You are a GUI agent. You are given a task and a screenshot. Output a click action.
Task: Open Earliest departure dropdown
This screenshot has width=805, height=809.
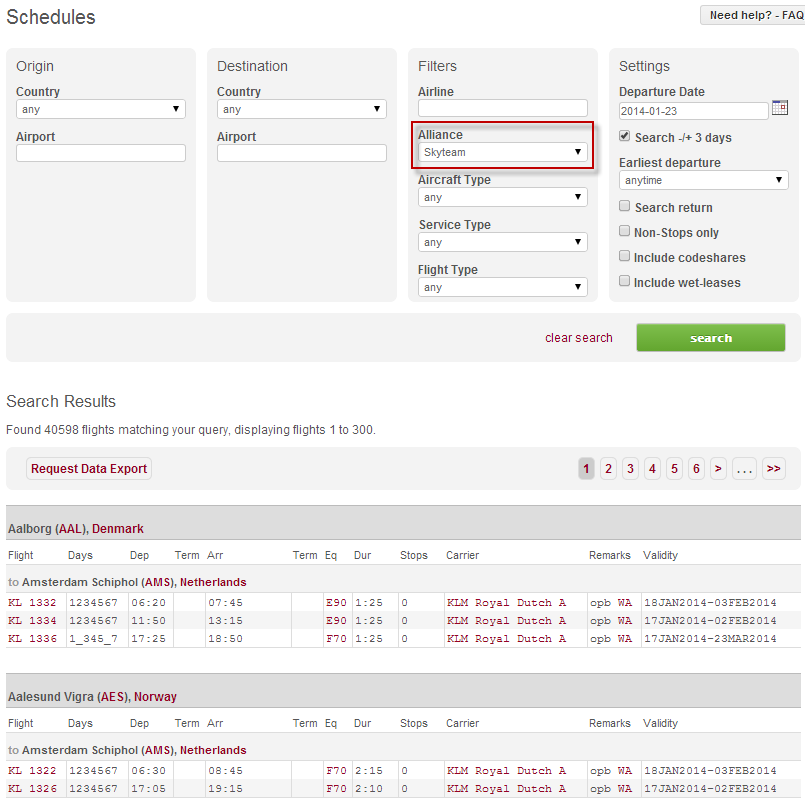click(703, 181)
